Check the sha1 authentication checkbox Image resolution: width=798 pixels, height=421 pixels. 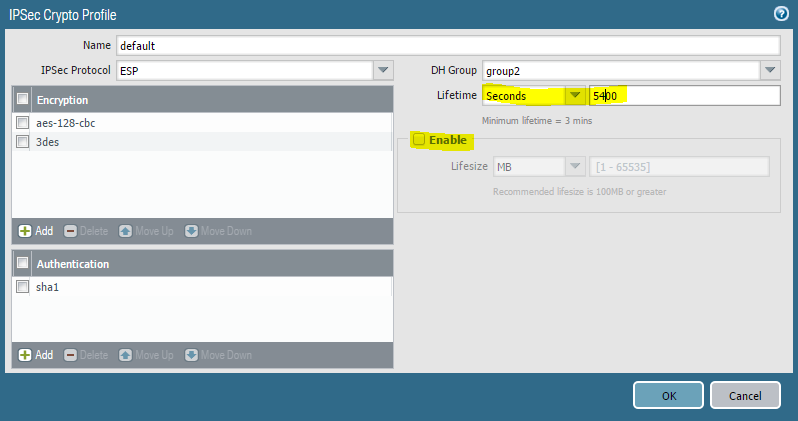tap(22, 287)
